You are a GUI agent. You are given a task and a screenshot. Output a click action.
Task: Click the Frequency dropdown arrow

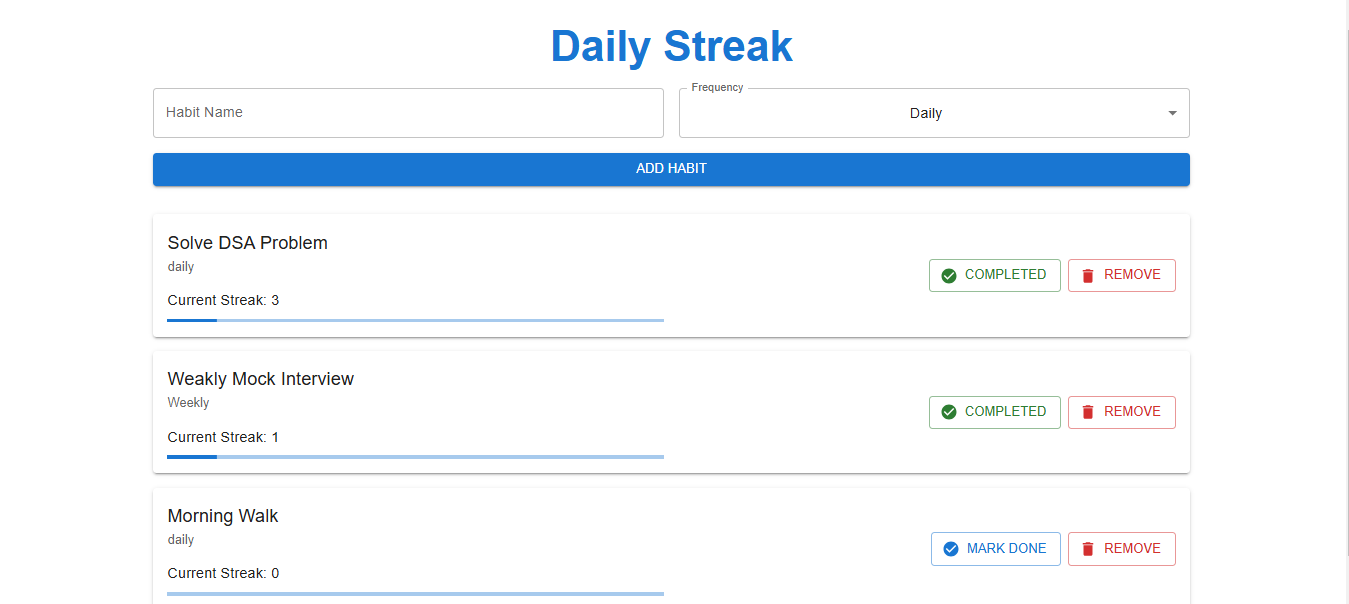[1172, 113]
